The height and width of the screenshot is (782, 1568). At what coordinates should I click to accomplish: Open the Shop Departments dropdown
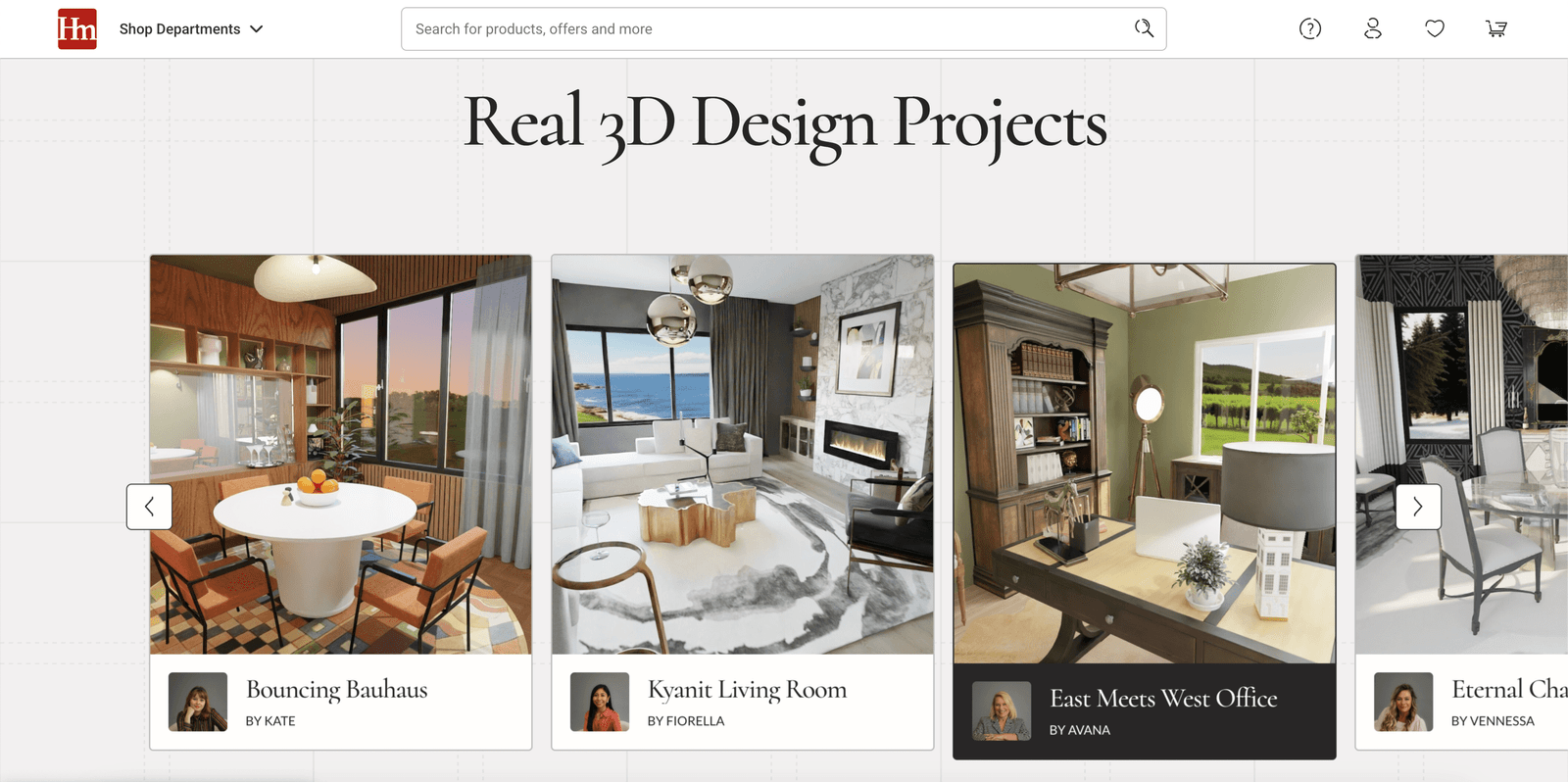click(191, 29)
